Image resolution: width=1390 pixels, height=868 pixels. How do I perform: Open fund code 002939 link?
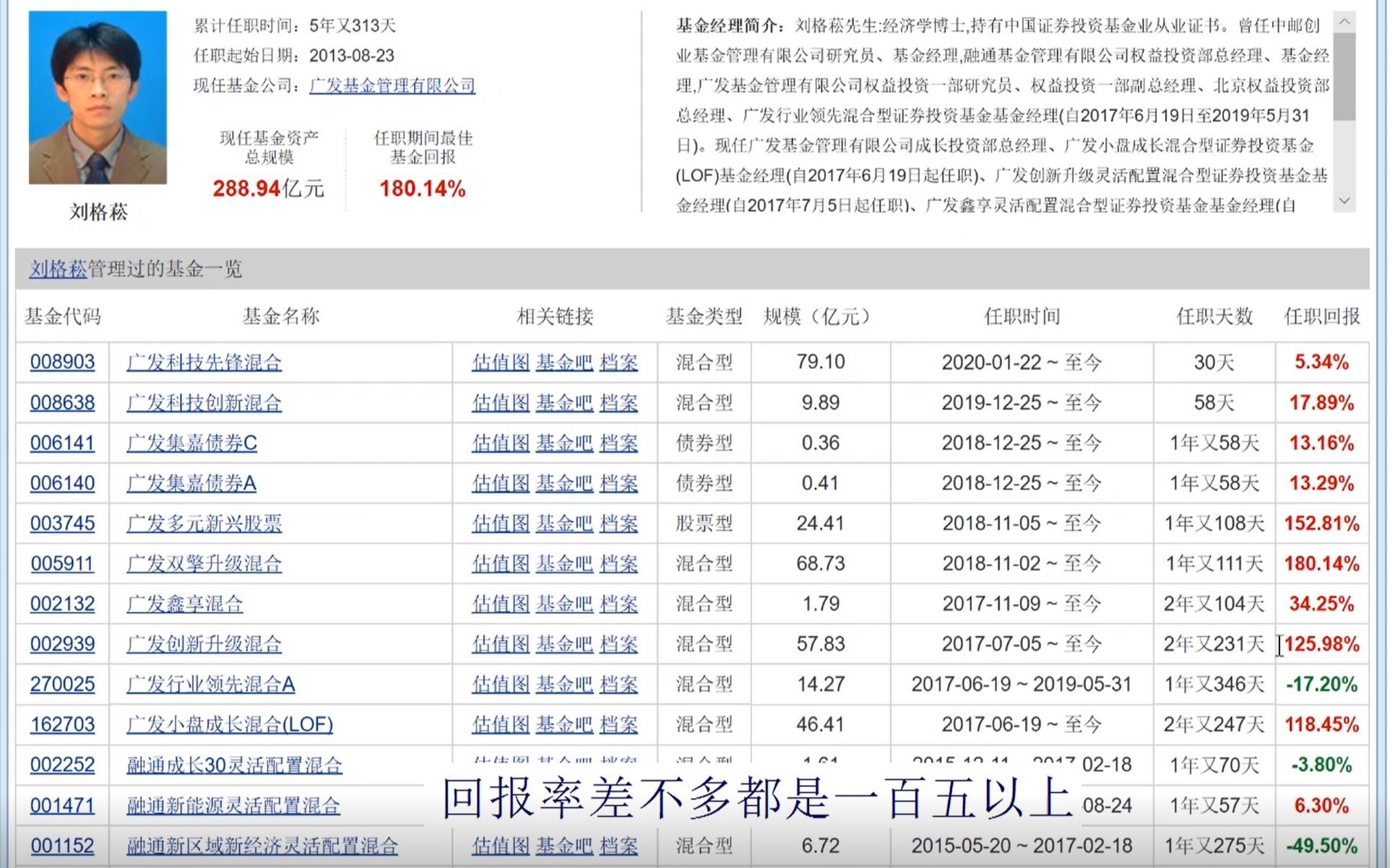tap(62, 644)
